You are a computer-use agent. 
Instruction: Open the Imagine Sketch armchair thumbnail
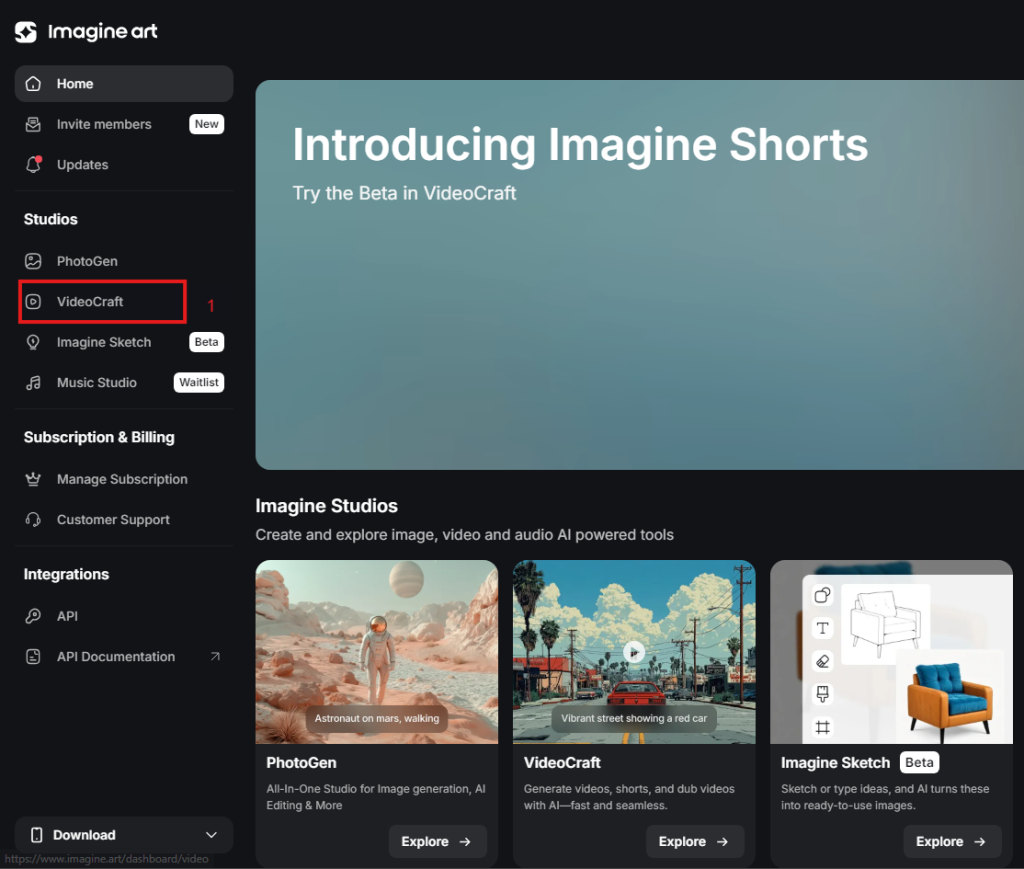891,652
